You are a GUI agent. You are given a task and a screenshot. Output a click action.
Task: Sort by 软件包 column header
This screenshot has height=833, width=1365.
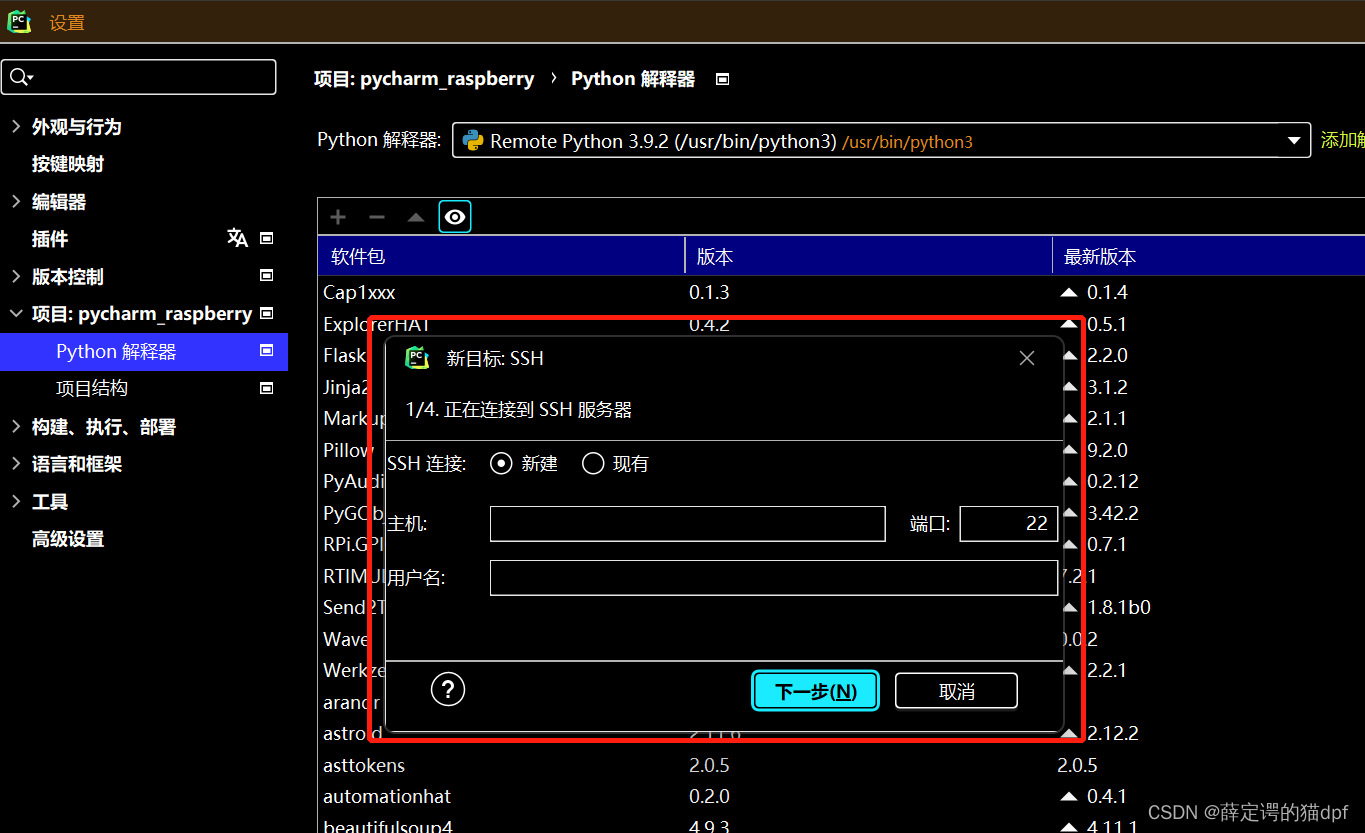(501, 256)
